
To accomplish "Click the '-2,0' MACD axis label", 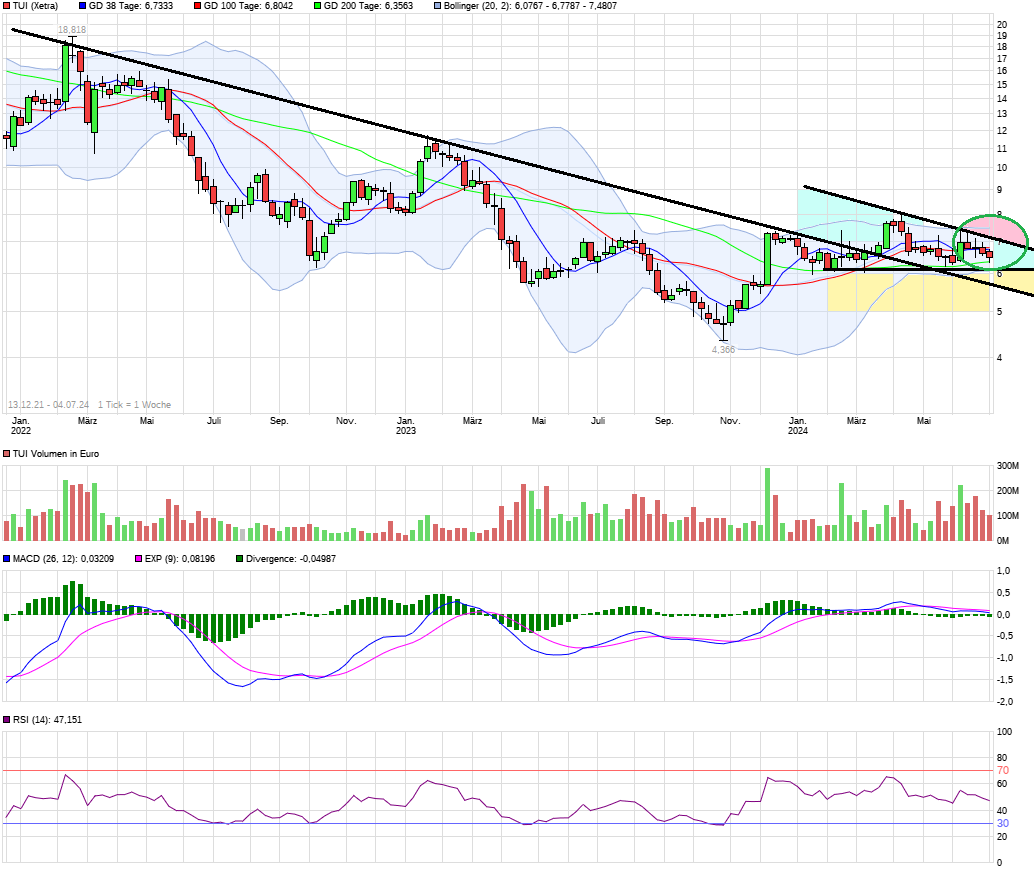I will point(1005,702).
